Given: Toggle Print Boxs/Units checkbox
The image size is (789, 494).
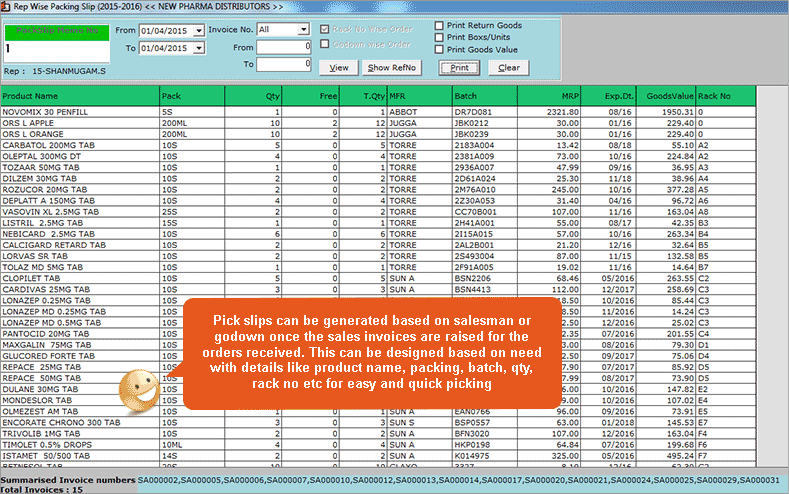Looking at the screenshot, I should (x=440, y=37).
